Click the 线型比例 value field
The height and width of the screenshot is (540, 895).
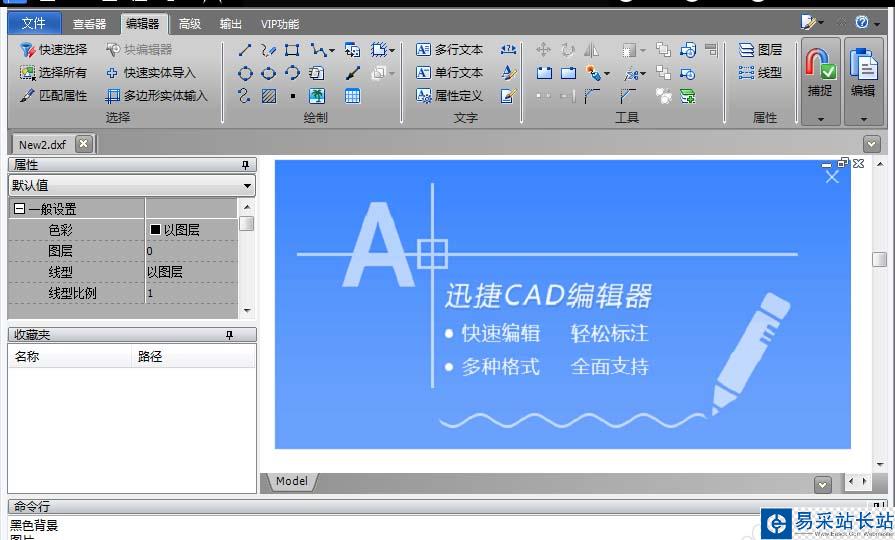pos(191,293)
